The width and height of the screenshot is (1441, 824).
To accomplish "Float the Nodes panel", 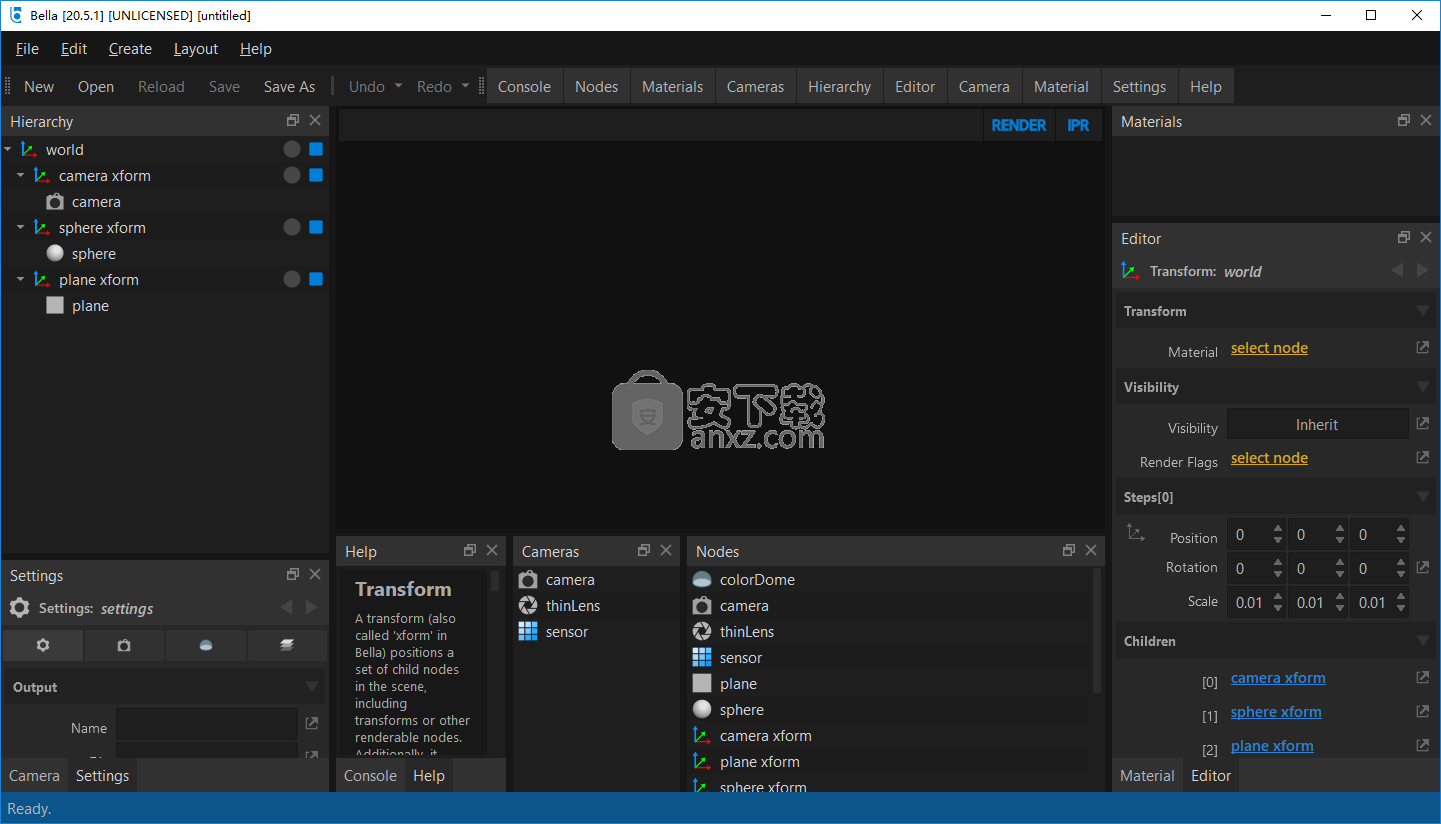I will coord(1069,550).
